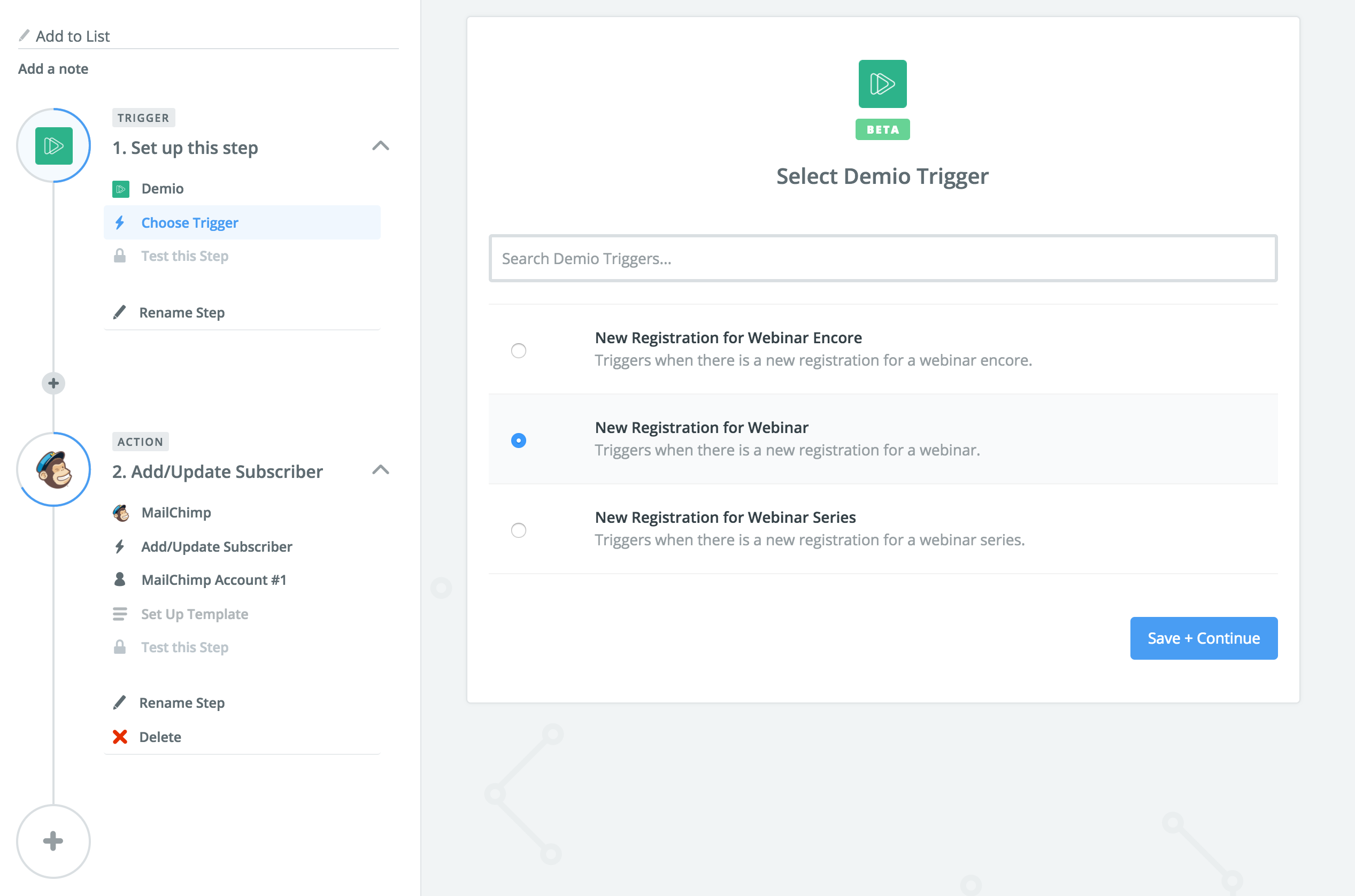Click the small Demio icon in the trigger list
The image size is (1355, 896).
coord(121,189)
